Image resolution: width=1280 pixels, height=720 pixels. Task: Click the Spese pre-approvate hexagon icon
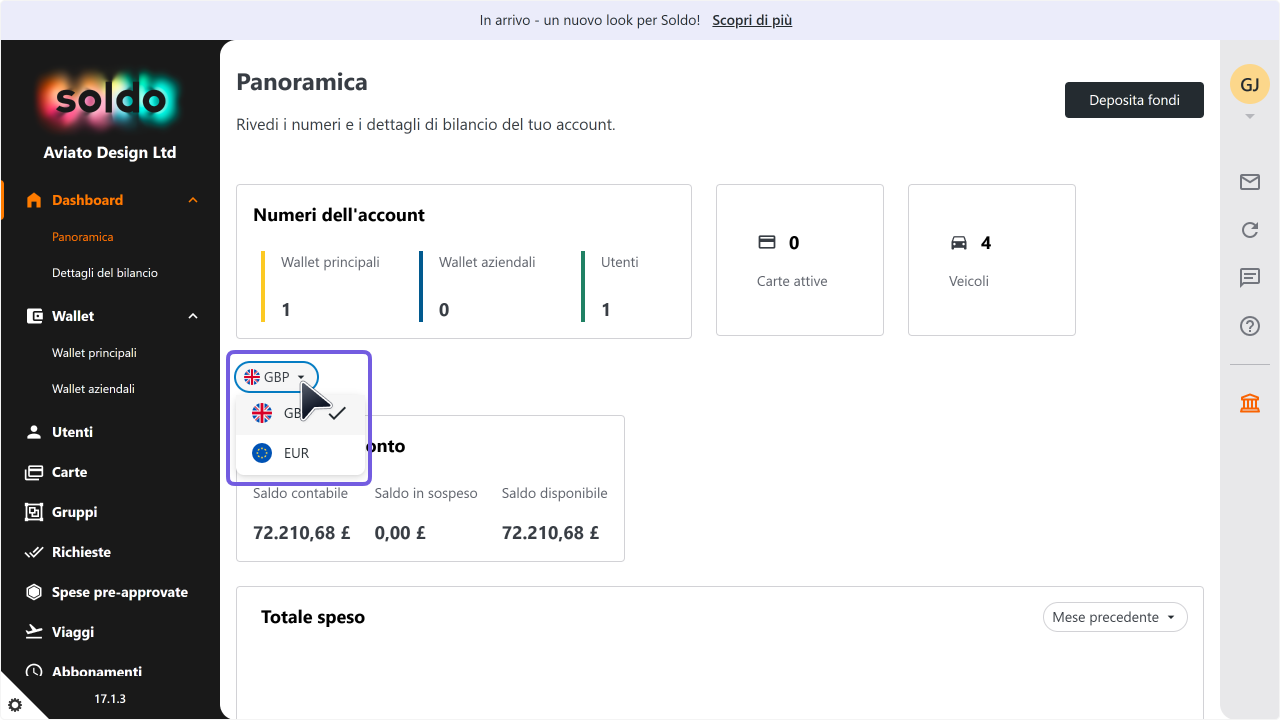(34, 592)
